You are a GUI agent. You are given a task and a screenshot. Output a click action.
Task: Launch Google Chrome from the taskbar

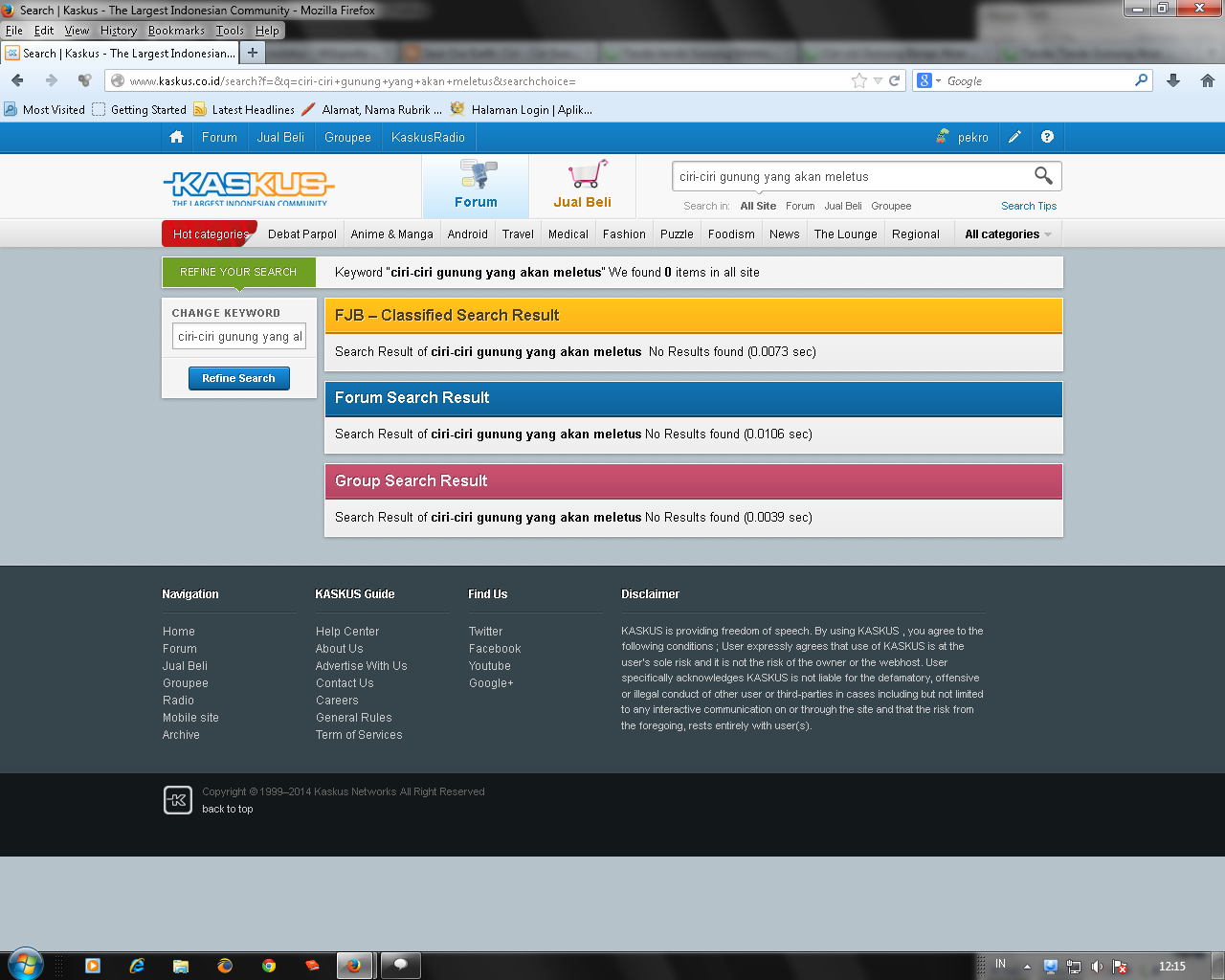click(269, 966)
